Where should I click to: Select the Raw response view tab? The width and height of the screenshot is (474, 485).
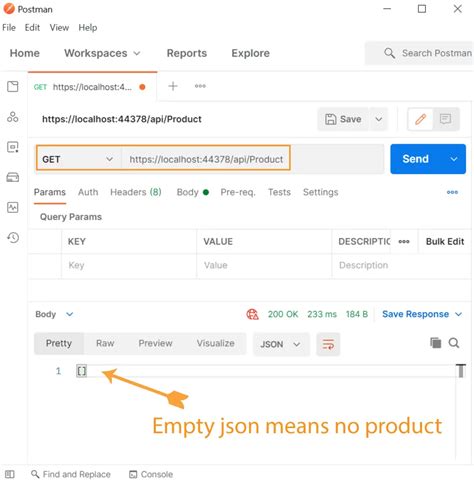(x=105, y=343)
